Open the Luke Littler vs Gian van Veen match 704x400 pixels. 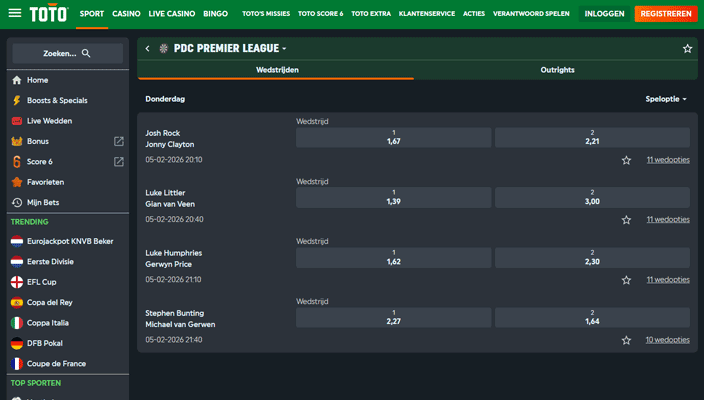coord(170,198)
